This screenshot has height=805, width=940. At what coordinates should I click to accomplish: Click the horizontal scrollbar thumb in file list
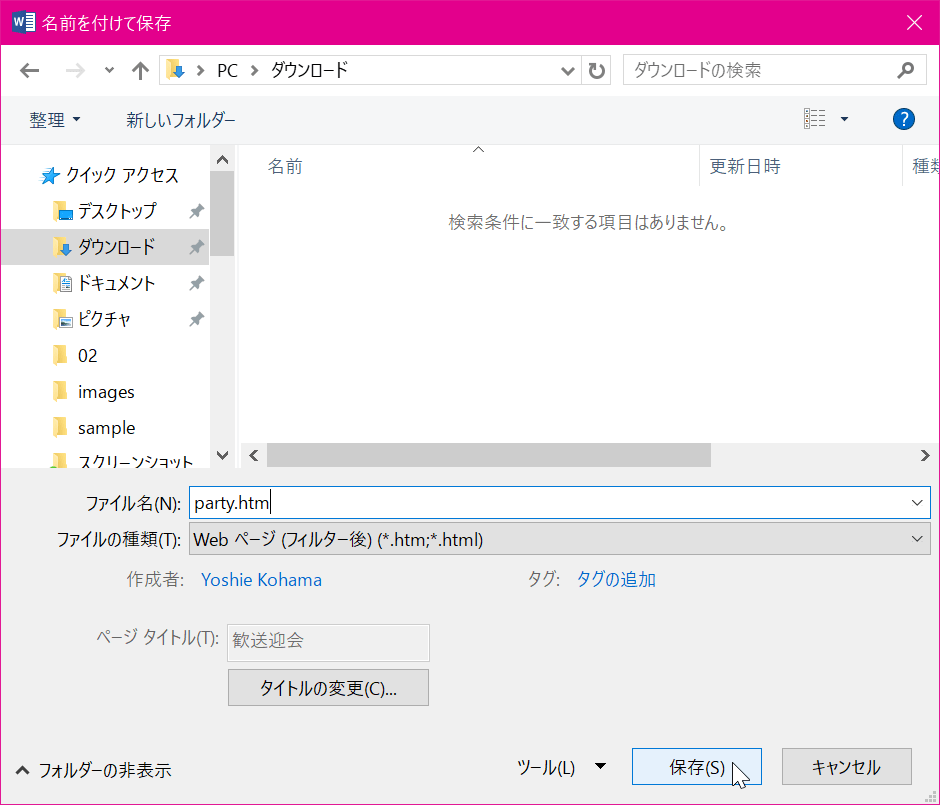click(x=489, y=456)
